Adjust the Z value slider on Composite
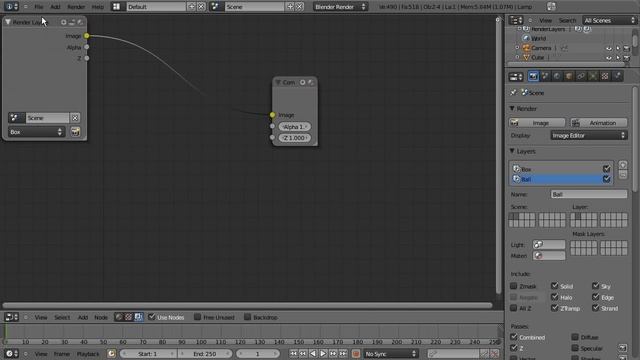The height and width of the screenshot is (360, 640). 294,138
